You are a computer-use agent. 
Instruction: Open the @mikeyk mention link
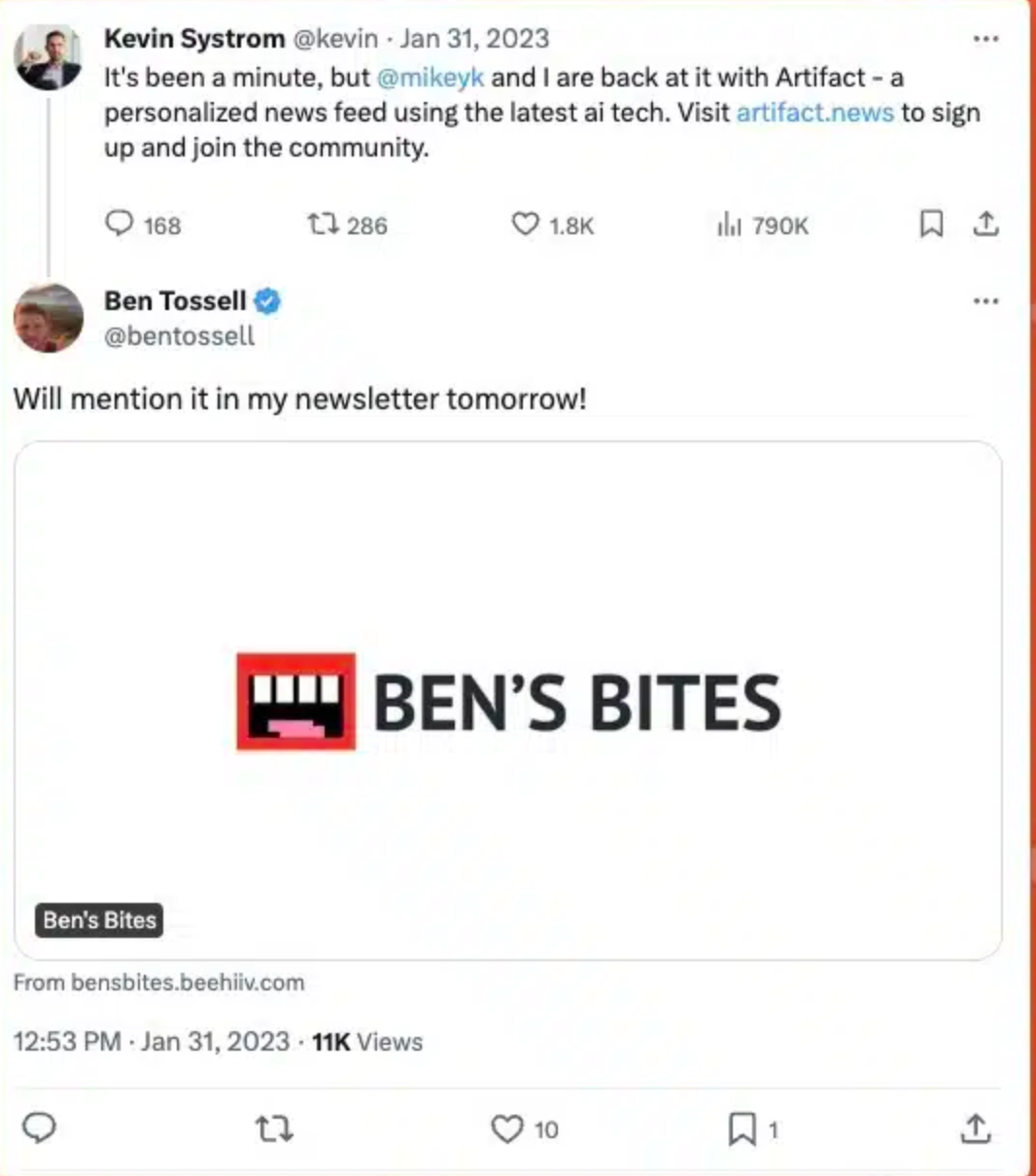click(430, 77)
